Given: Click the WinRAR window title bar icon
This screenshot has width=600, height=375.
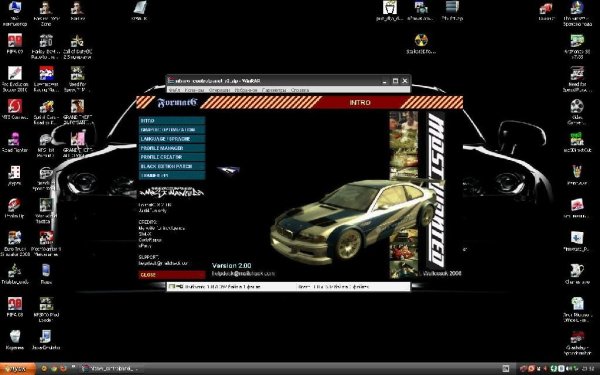Looking at the screenshot, I should 171,81.
